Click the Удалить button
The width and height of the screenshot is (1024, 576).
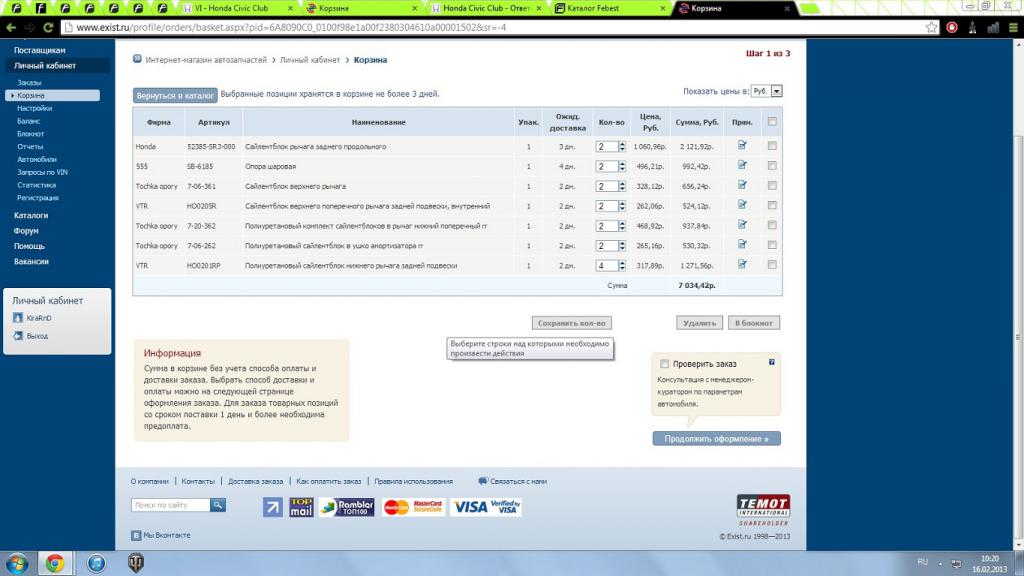[x=699, y=323]
